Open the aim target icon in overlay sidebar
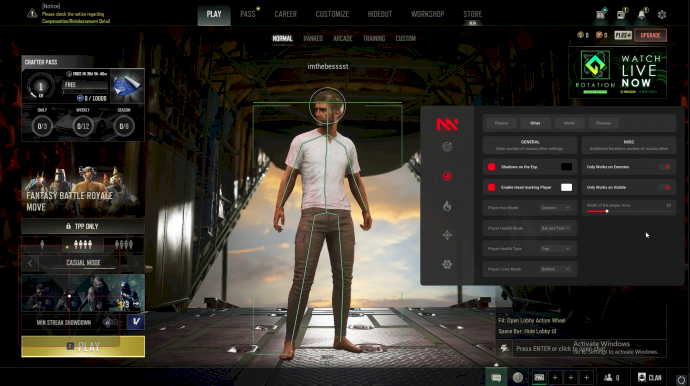Screen dimensions: 690x386 pos(447,147)
